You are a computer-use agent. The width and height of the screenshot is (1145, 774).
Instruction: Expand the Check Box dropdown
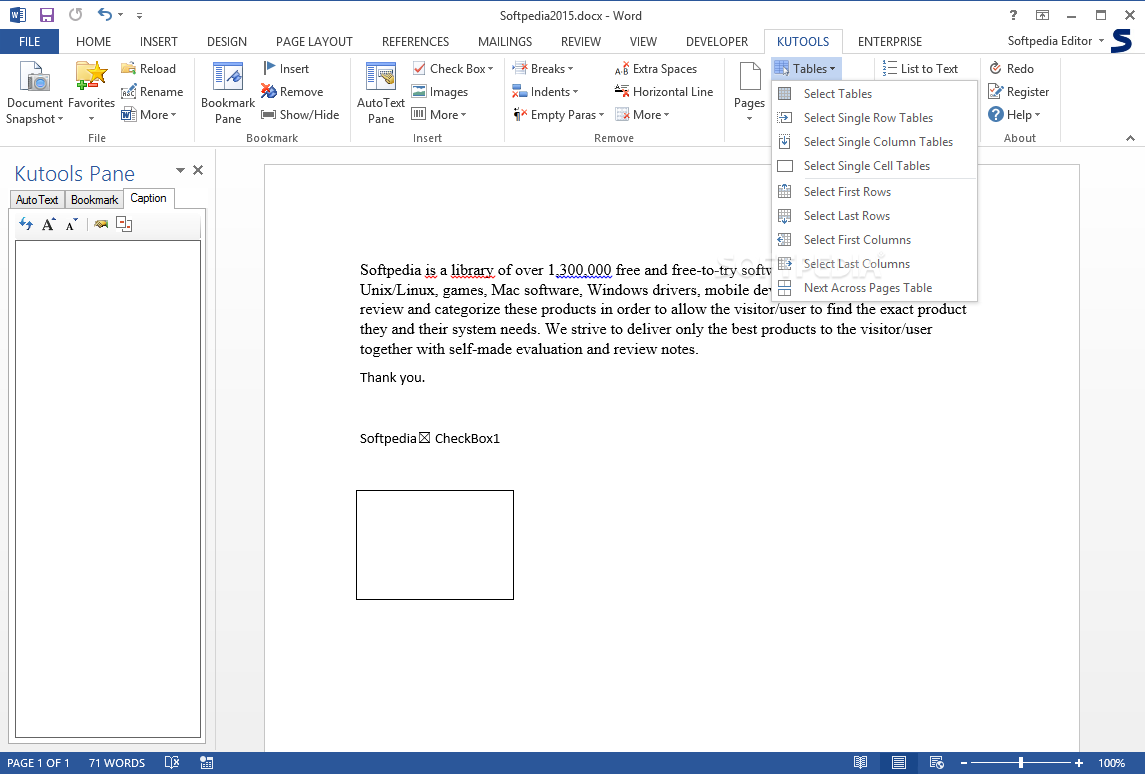tap(491, 69)
